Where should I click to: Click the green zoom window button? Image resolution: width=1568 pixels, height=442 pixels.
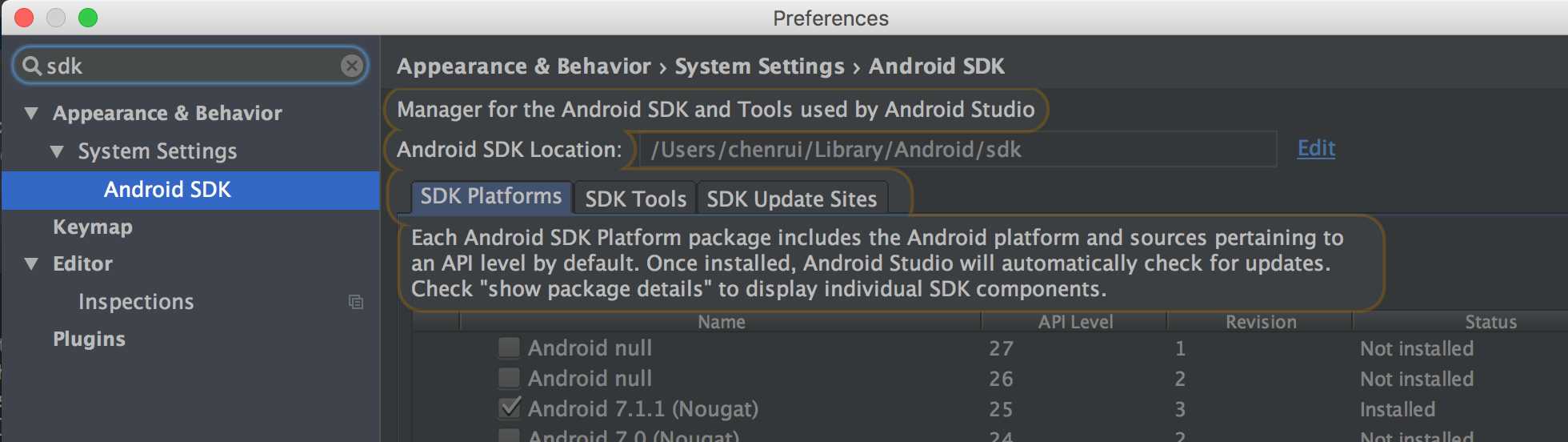pyautogui.click(x=88, y=18)
